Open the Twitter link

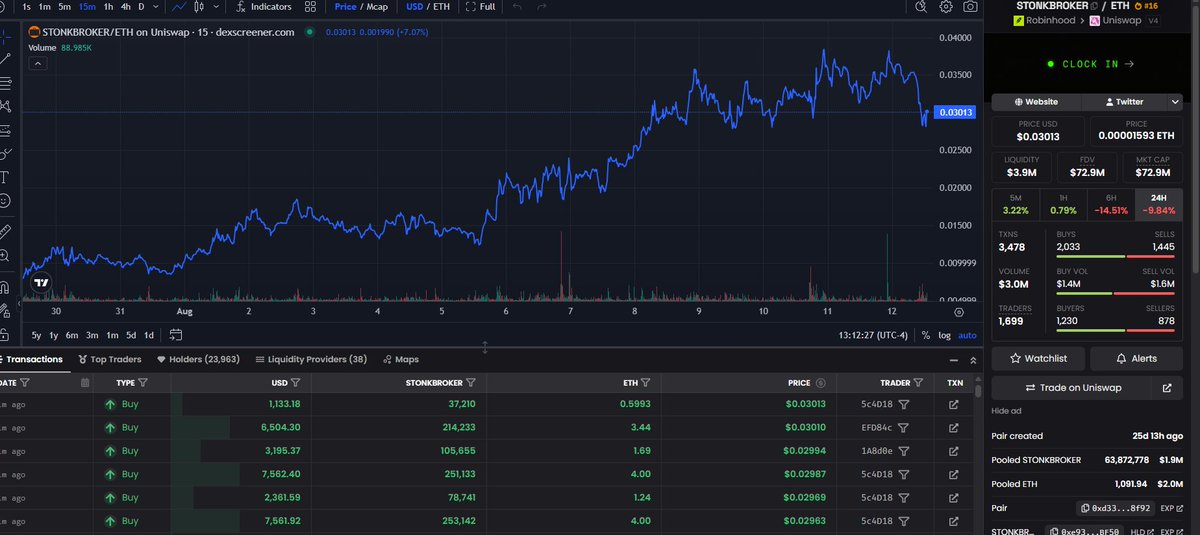(1122, 102)
